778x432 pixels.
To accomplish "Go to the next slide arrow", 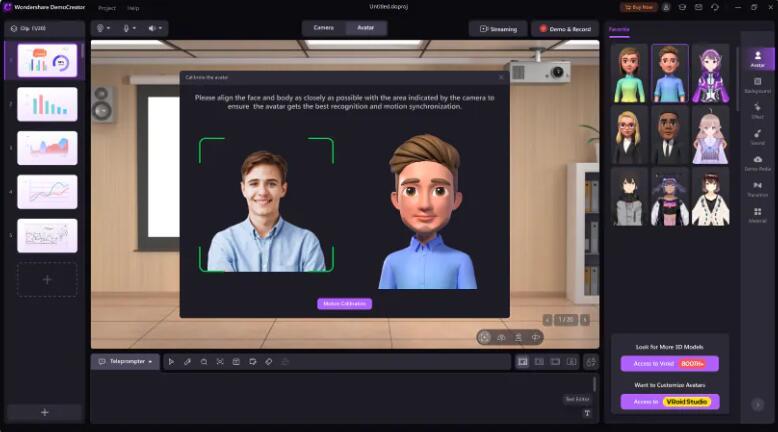I will point(585,320).
